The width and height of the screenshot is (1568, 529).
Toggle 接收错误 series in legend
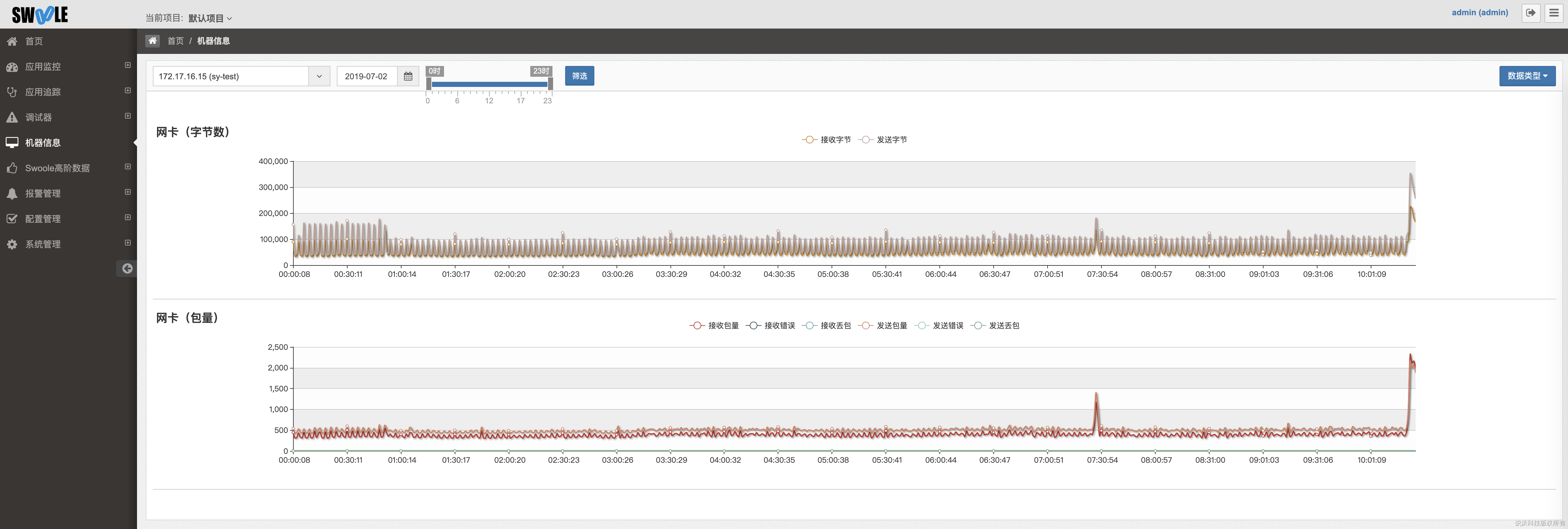click(x=770, y=326)
